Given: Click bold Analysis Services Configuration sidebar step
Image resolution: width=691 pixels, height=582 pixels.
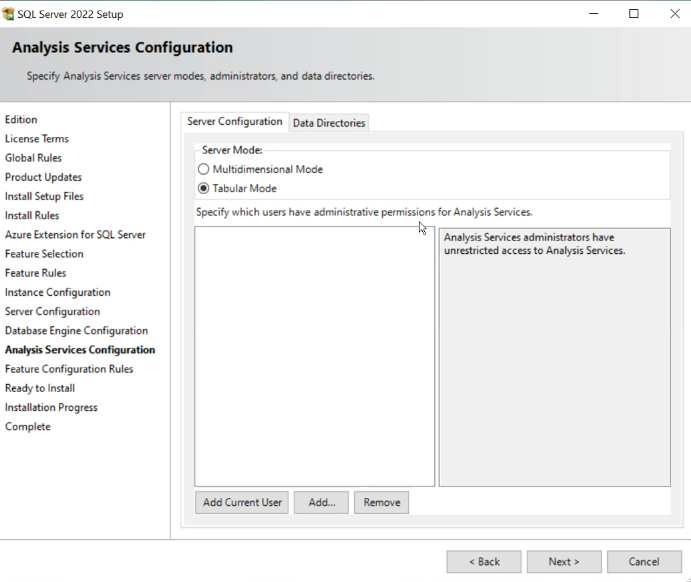Looking at the screenshot, I should tap(80, 350).
